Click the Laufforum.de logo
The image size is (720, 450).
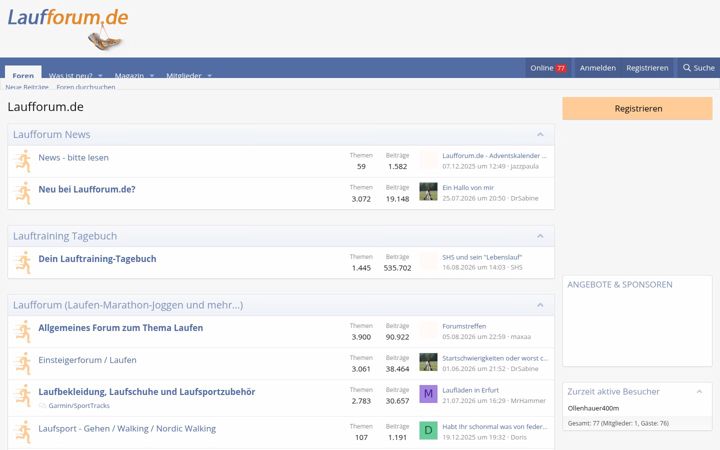tap(68, 28)
